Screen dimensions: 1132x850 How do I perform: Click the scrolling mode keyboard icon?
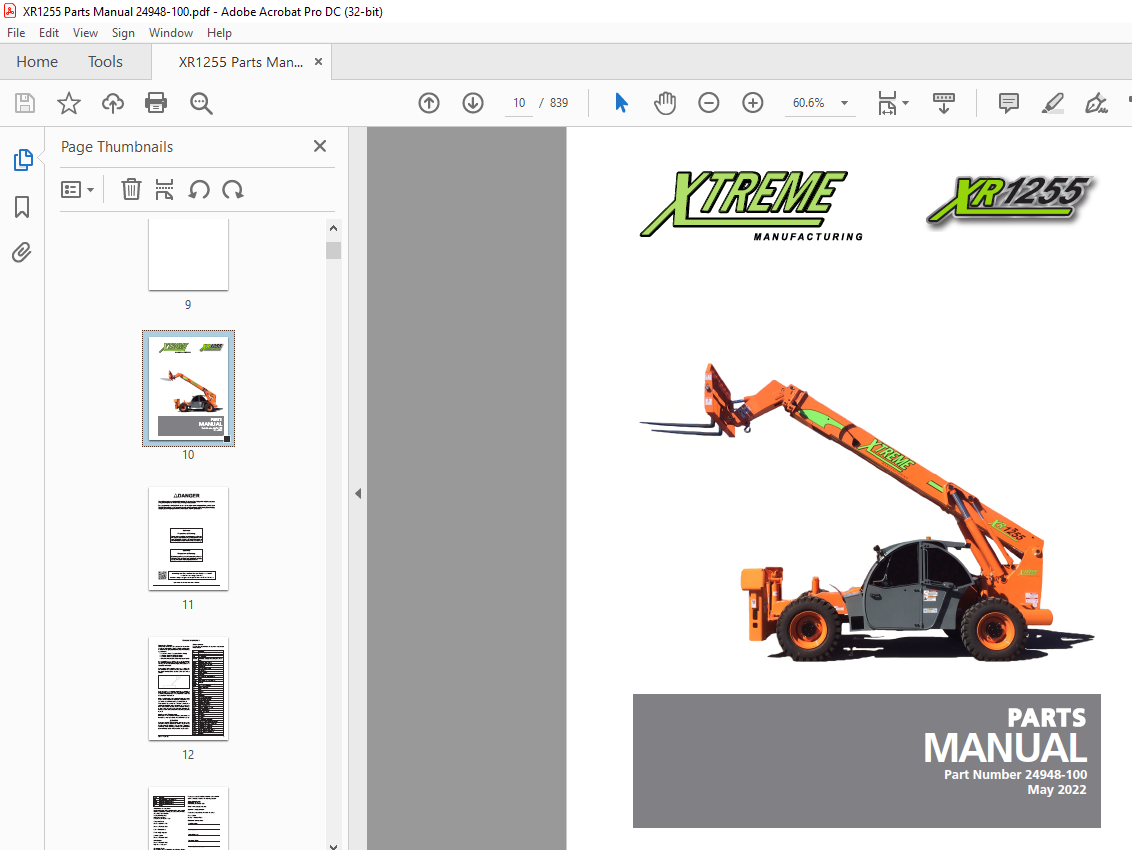pyautogui.click(x=944, y=103)
